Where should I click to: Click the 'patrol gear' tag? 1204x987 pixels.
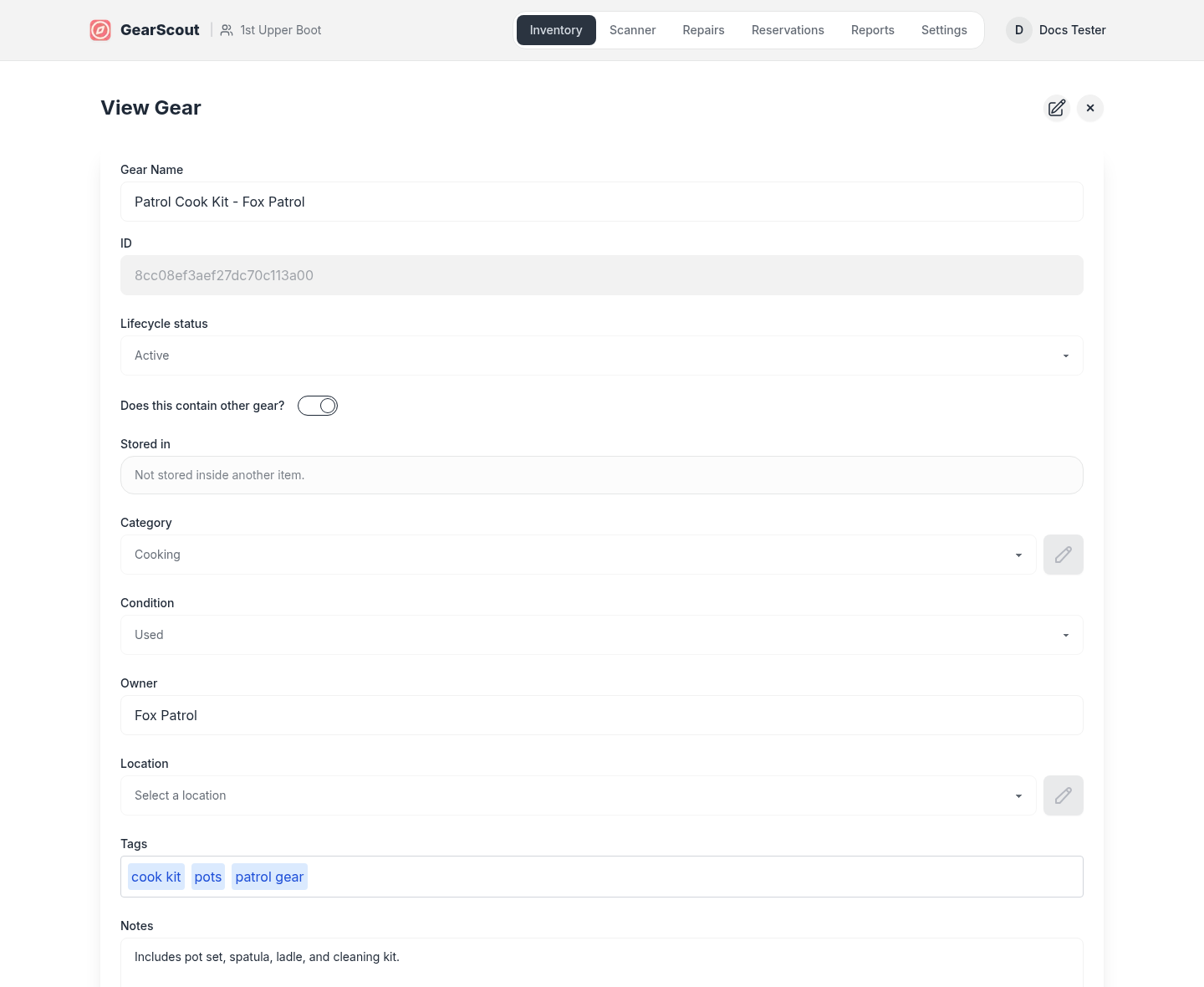tap(269, 877)
